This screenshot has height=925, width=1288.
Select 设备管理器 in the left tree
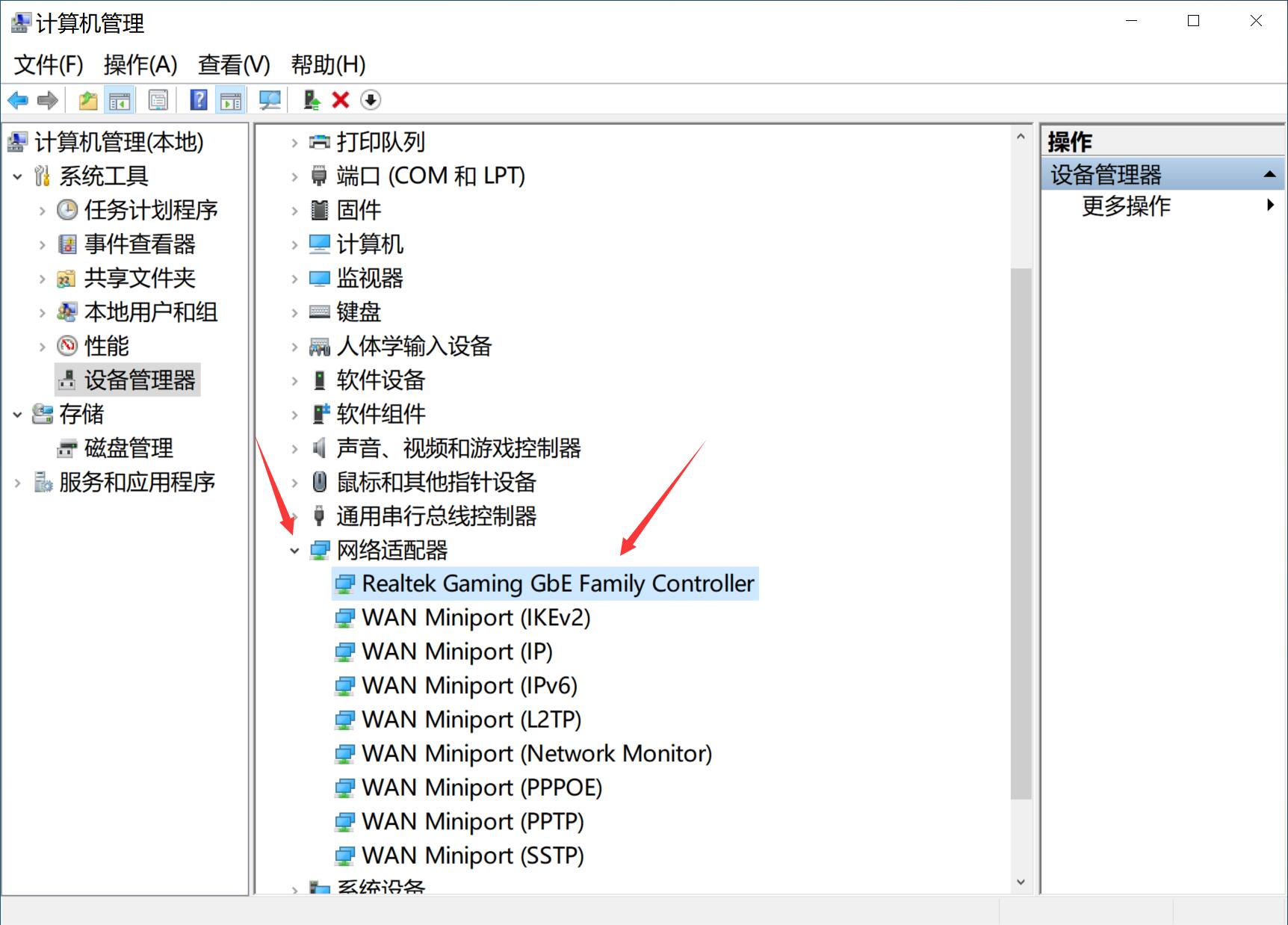point(128,380)
